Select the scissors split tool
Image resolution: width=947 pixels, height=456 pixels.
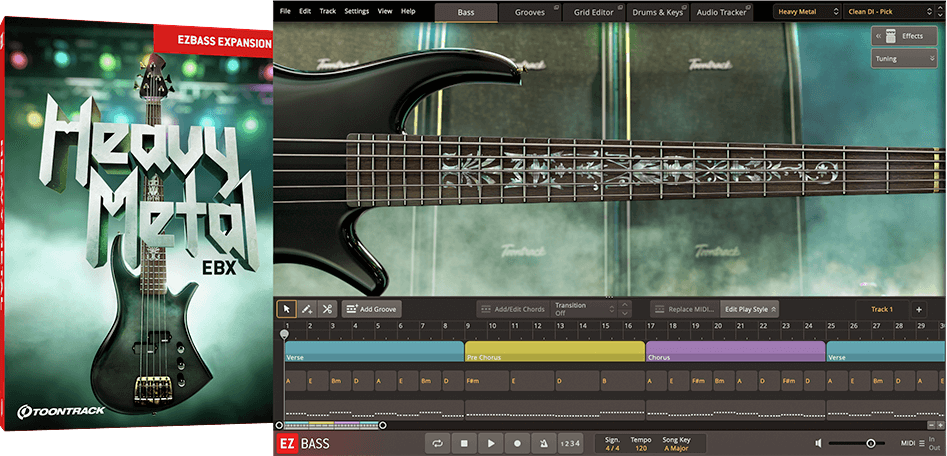[327, 309]
